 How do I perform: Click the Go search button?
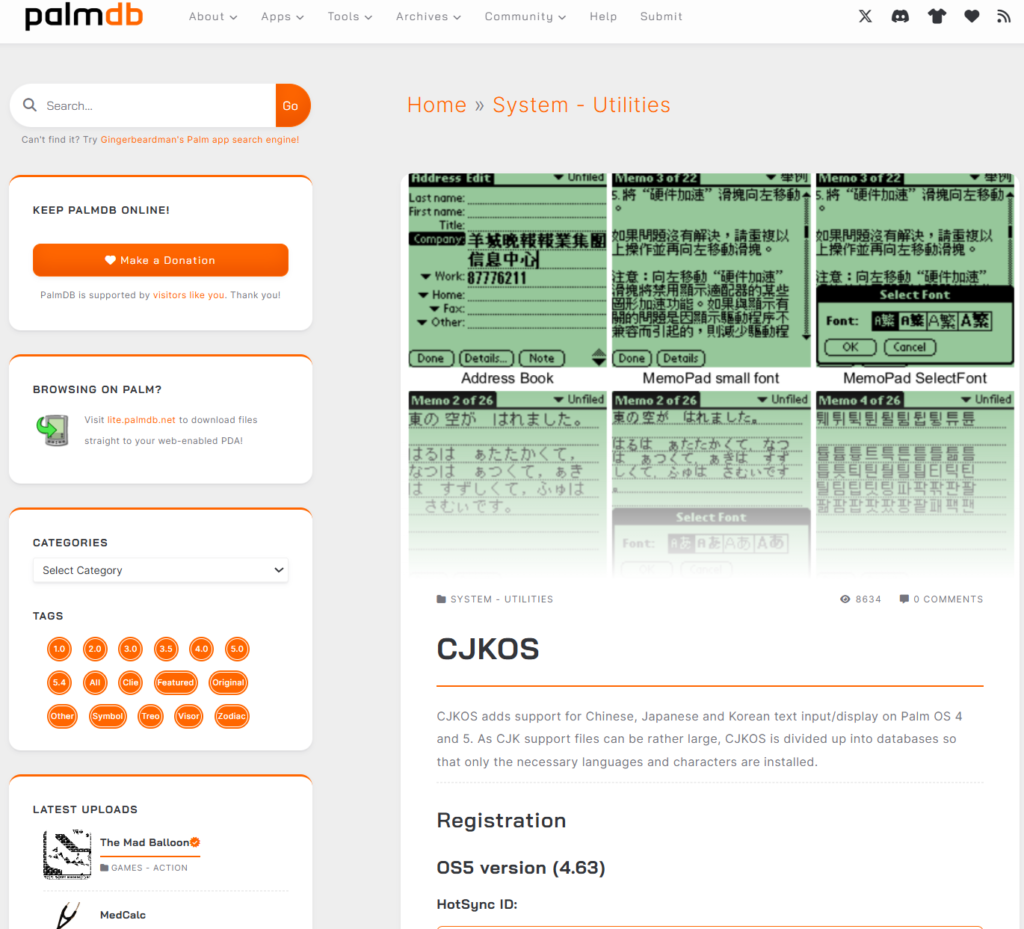292,105
